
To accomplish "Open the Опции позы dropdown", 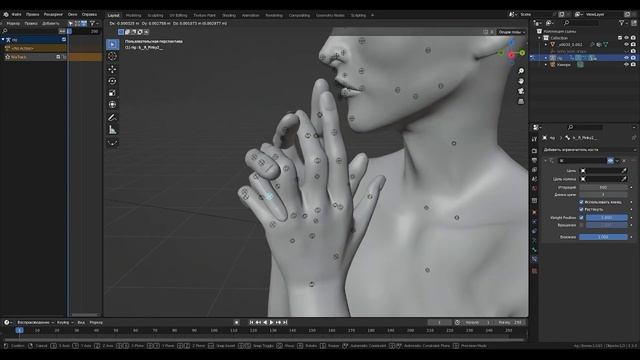I will (x=511, y=32).
